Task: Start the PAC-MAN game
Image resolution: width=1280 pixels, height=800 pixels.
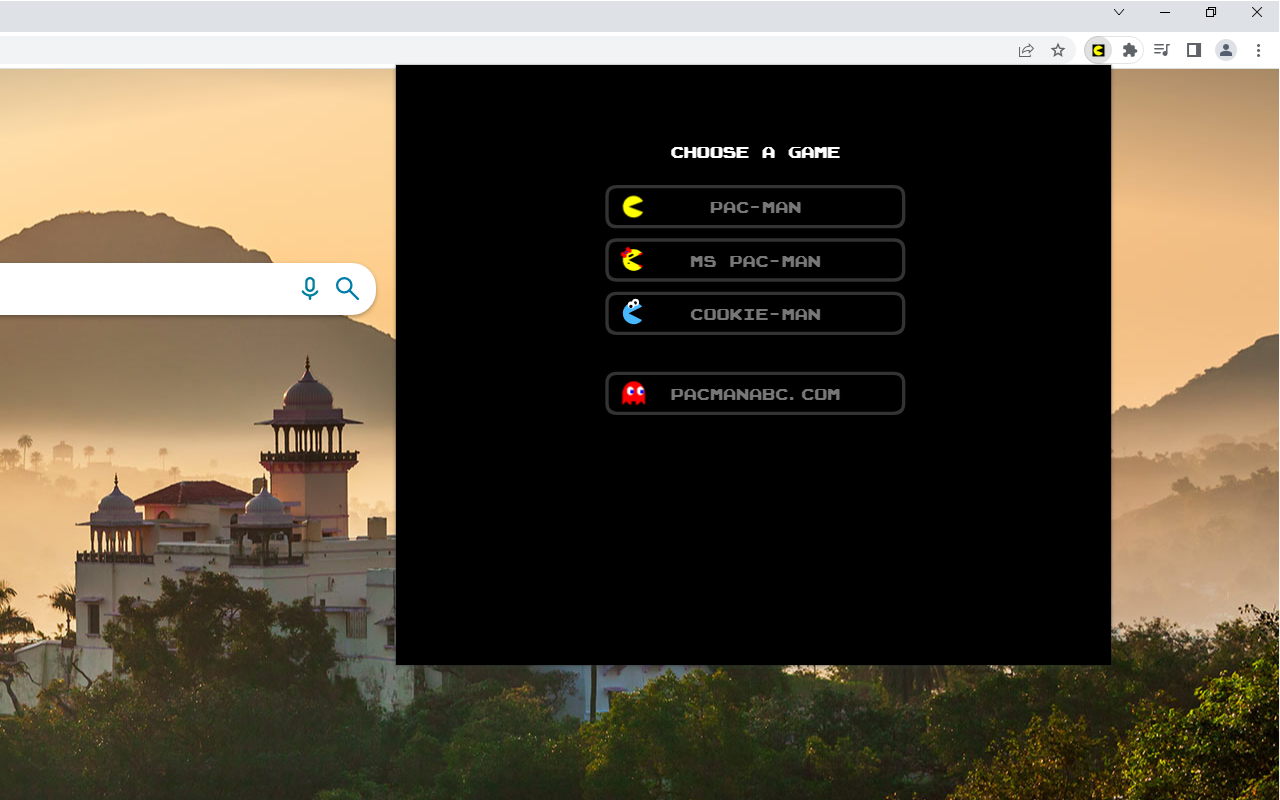Action: [755, 207]
